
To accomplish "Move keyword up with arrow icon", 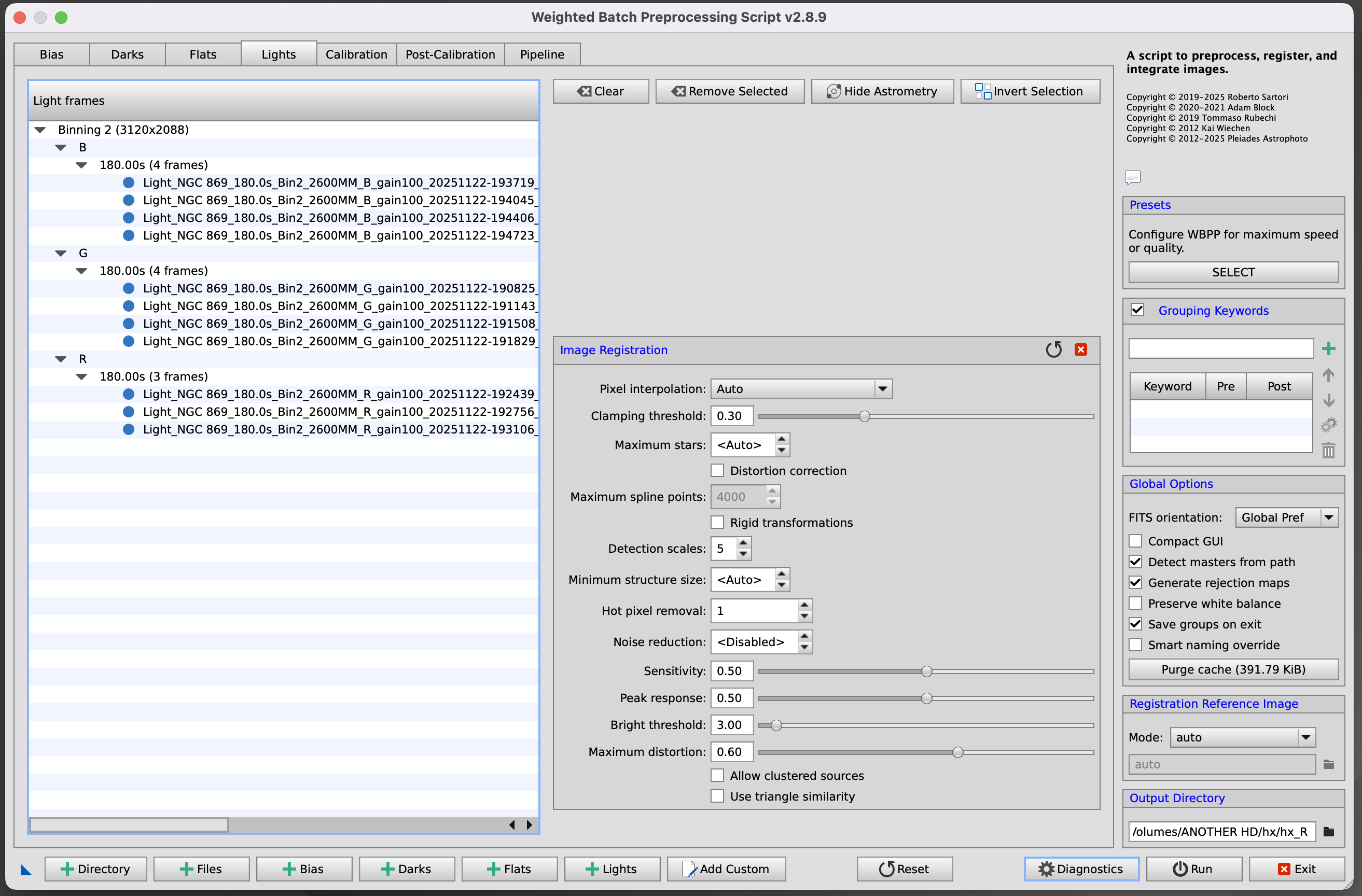I will click(x=1328, y=375).
